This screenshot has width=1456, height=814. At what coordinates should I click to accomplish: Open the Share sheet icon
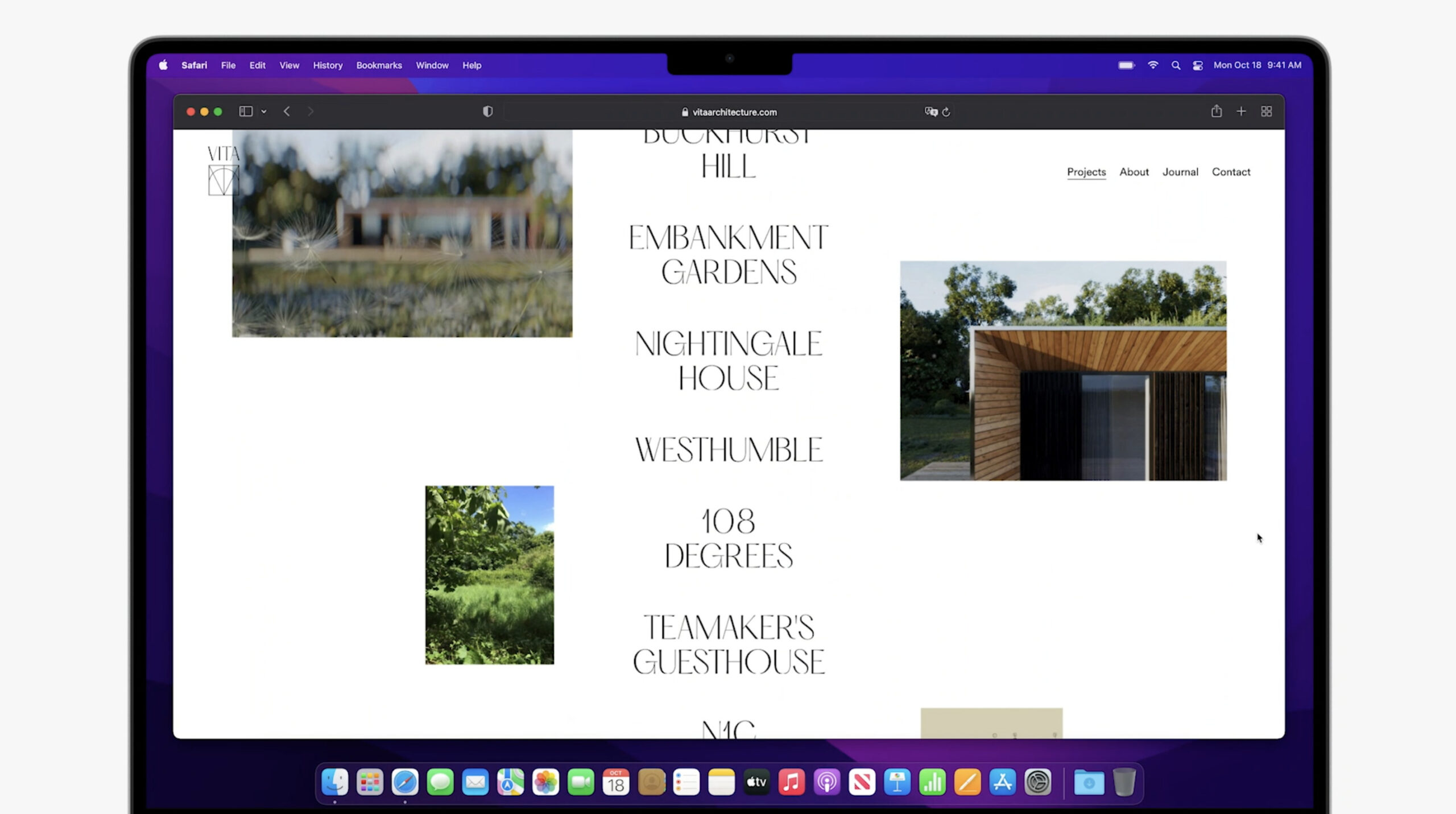coord(1216,111)
